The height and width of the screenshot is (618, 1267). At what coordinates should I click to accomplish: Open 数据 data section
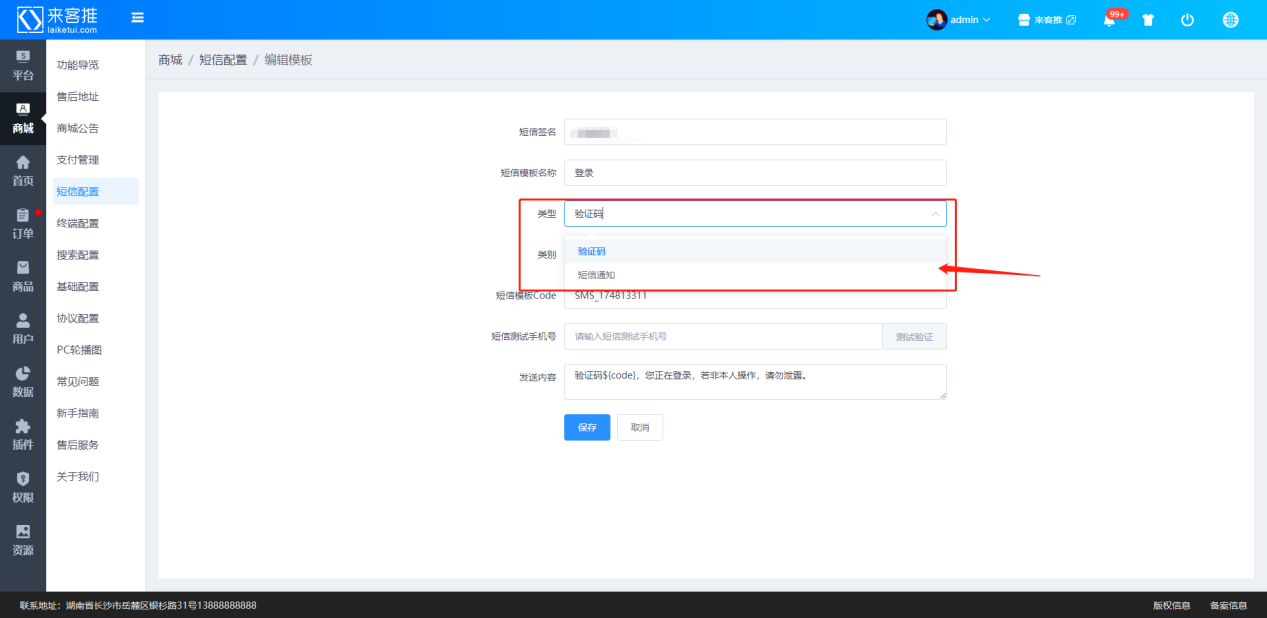coord(23,382)
